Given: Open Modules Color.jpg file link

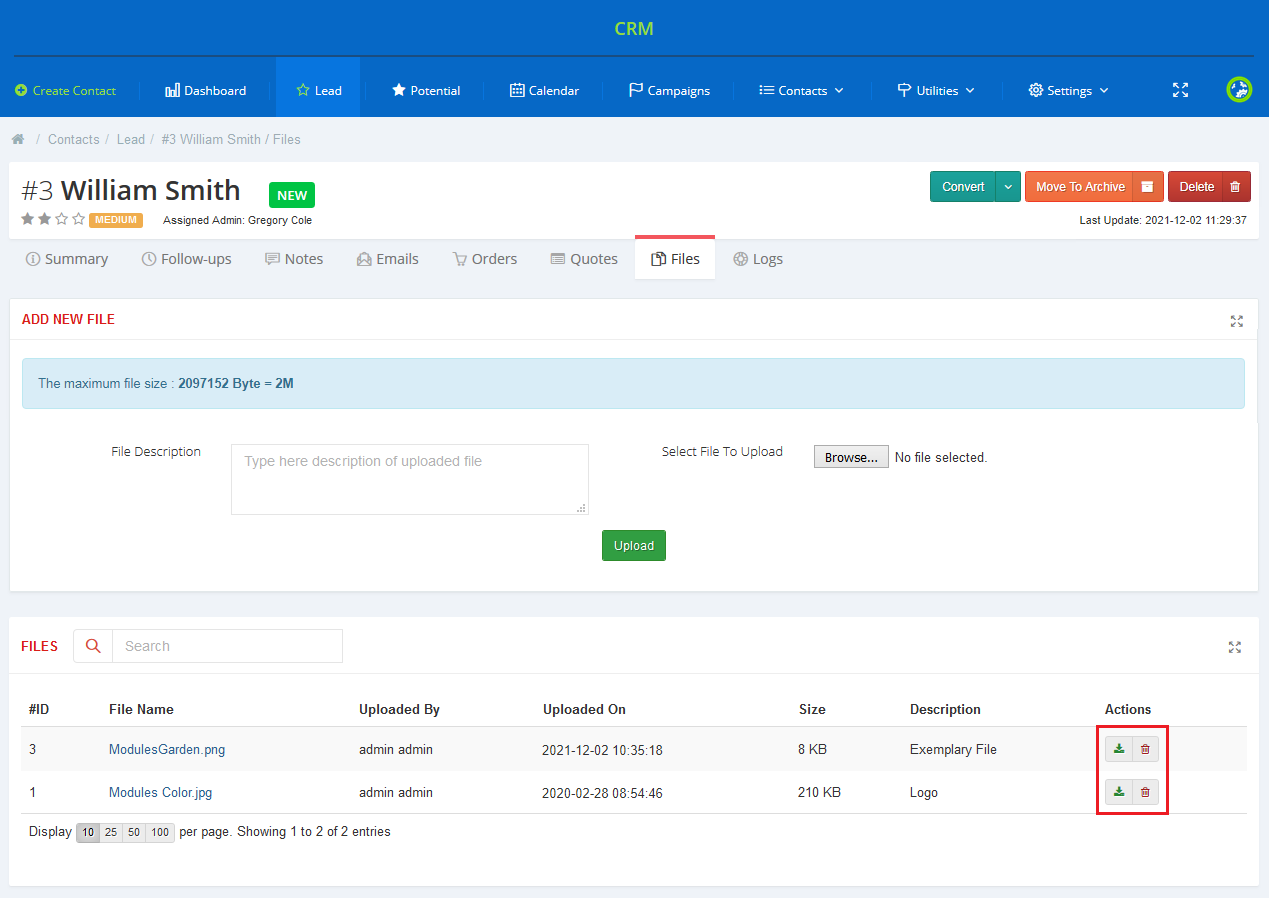Looking at the screenshot, I should pyautogui.click(x=160, y=792).
